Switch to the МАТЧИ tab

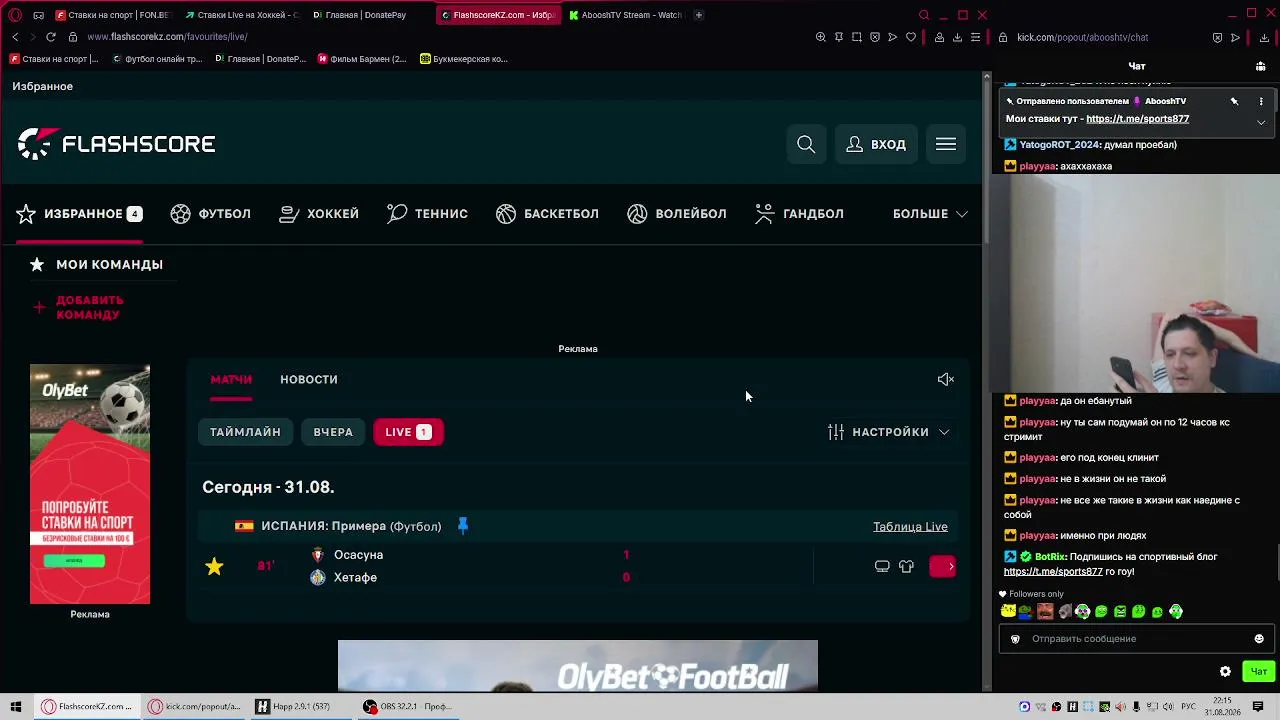(x=231, y=379)
